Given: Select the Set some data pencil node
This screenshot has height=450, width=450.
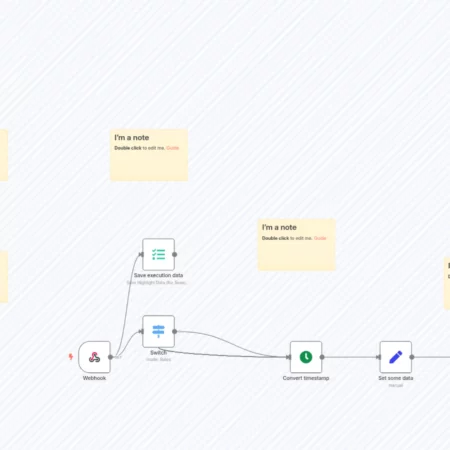Looking at the screenshot, I should coord(396,357).
